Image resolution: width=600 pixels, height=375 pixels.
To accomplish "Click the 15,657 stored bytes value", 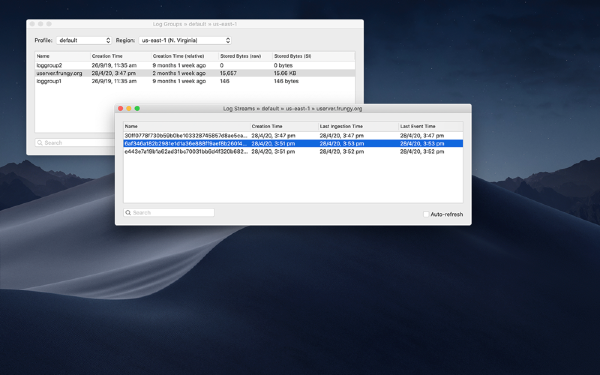I will 228,73.
